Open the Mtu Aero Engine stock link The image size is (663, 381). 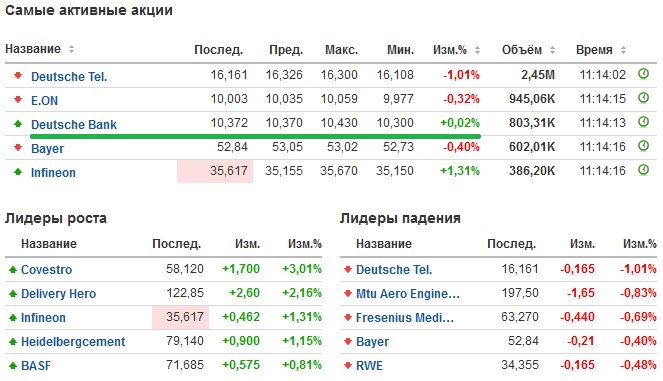408,293
